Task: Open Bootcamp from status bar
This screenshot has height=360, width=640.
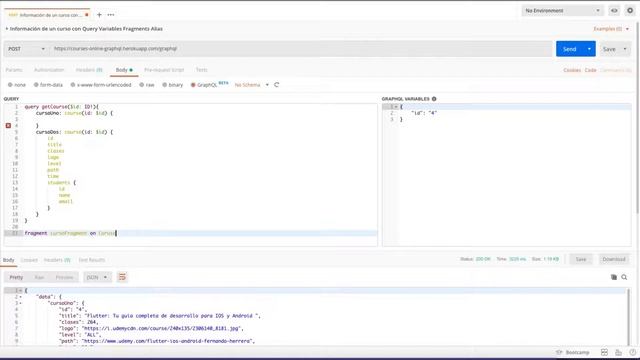Action: (x=573, y=352)
